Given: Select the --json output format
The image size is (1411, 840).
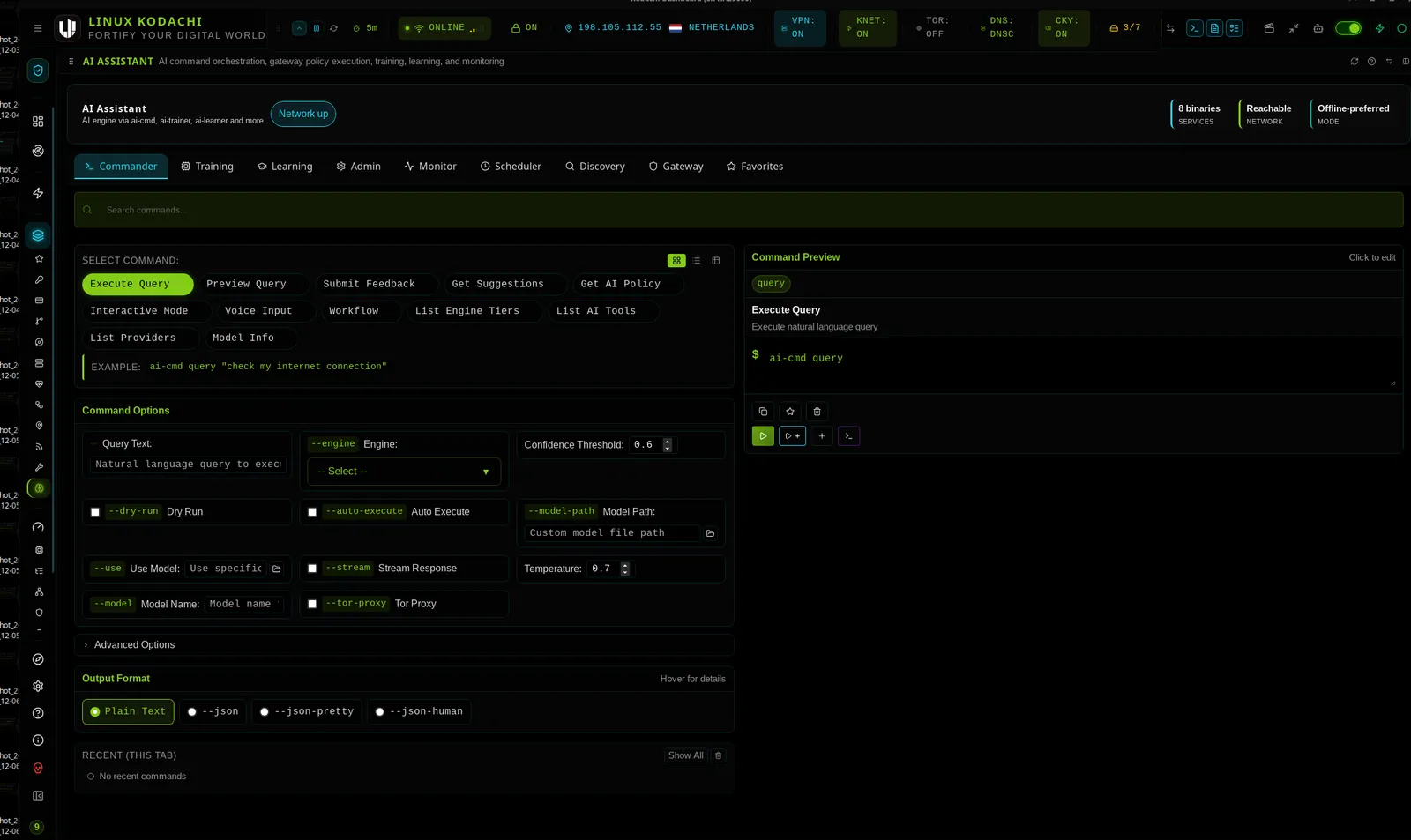Looking at the screenshot, I should 215,711.
